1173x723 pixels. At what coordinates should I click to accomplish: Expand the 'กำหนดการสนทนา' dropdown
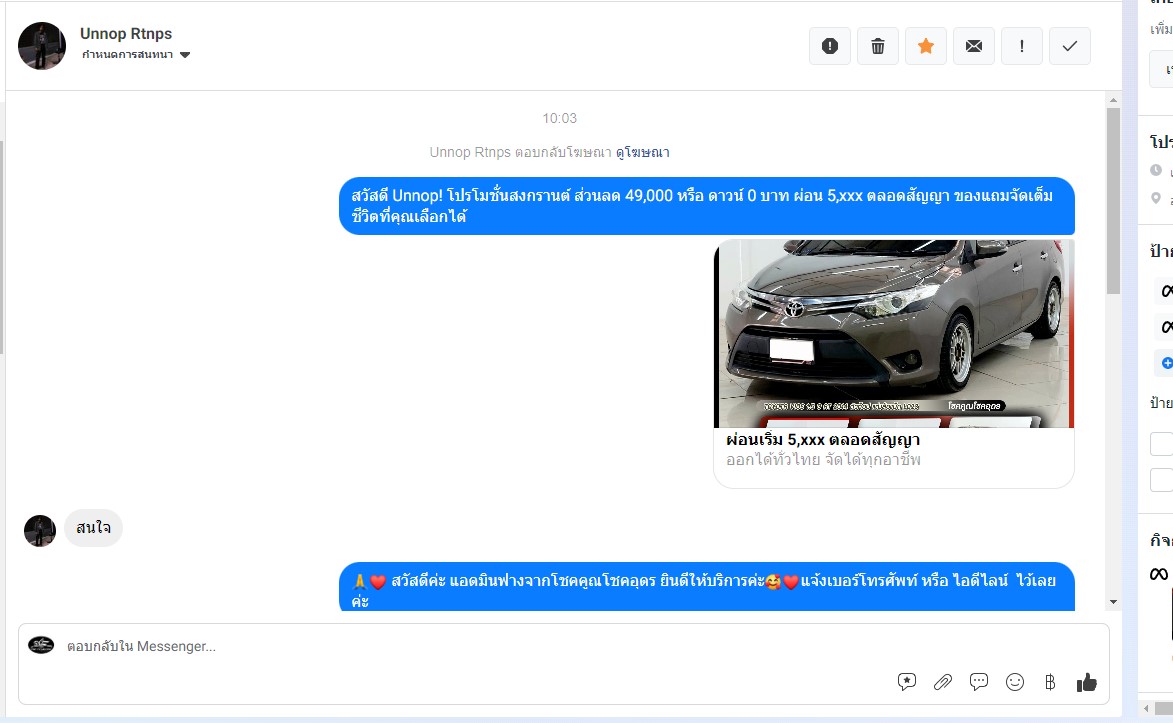coord(136,55)
